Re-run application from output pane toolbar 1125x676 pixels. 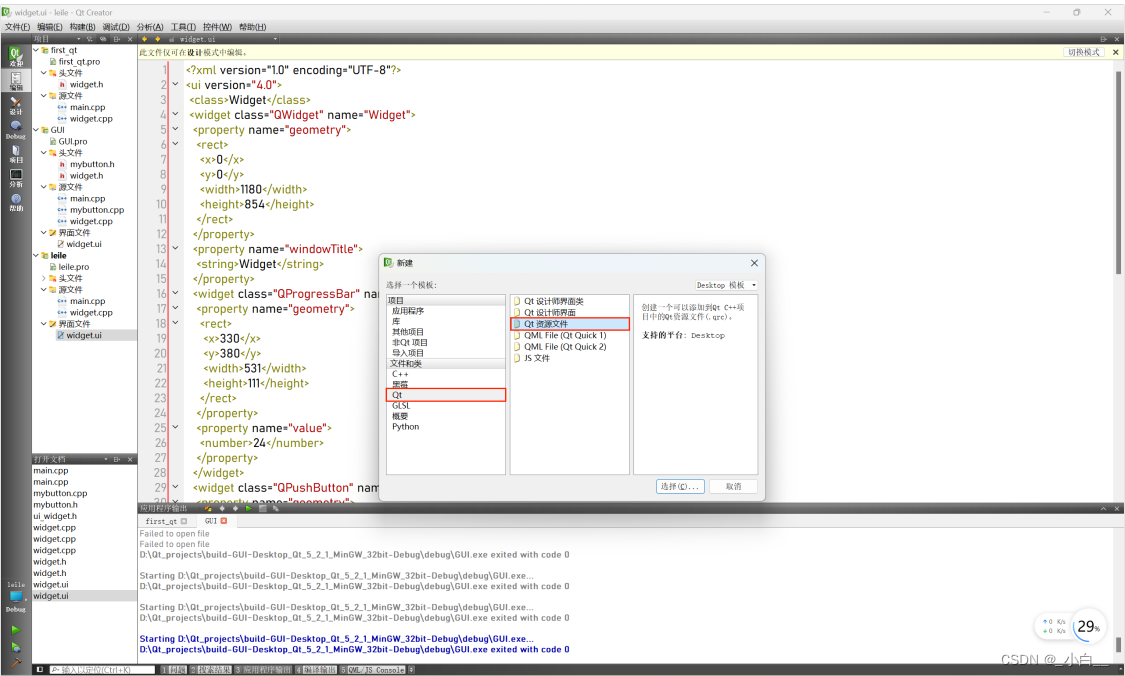tap(249, 508)
